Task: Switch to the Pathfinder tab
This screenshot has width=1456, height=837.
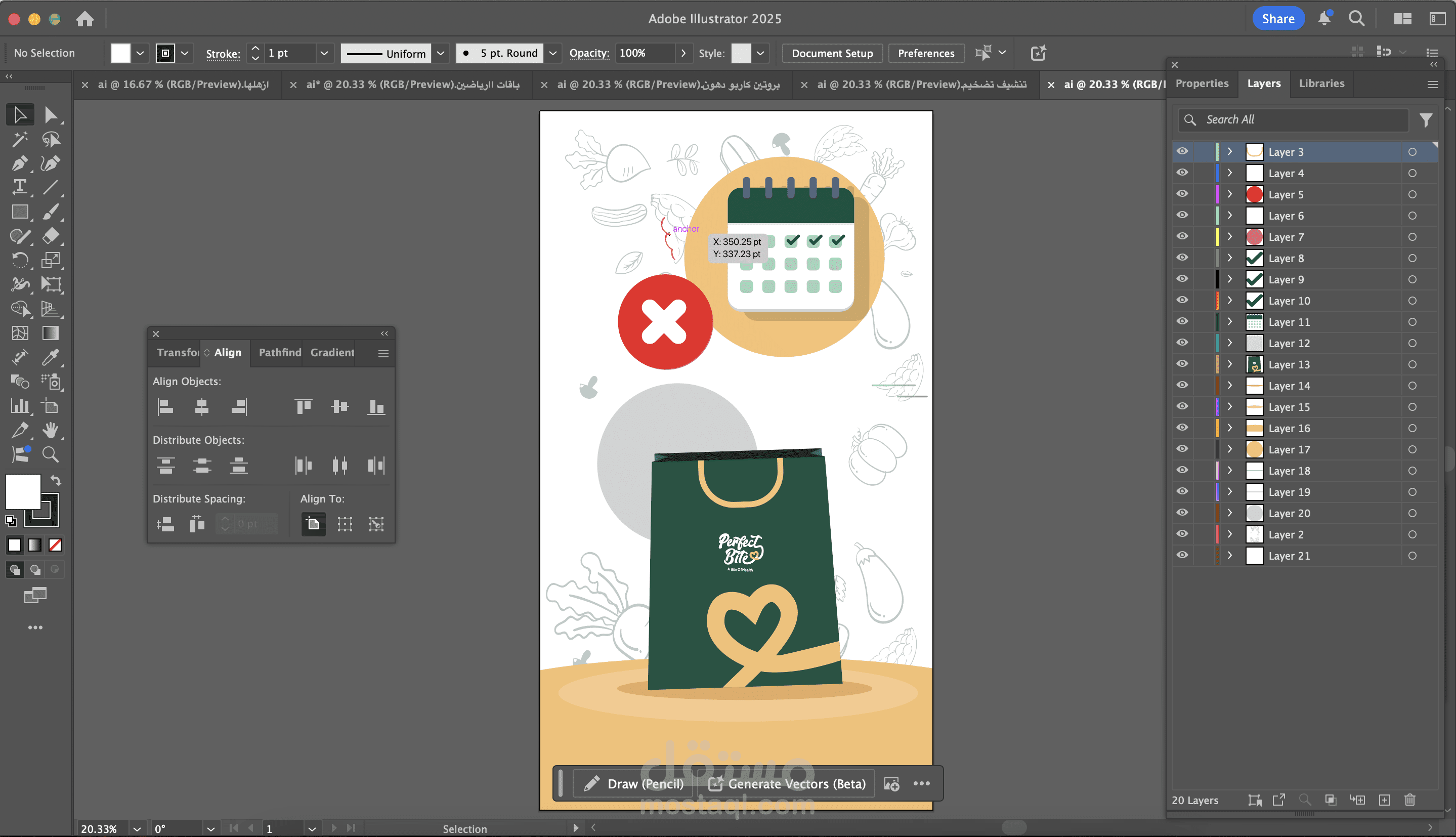Action: pos(279,352)
